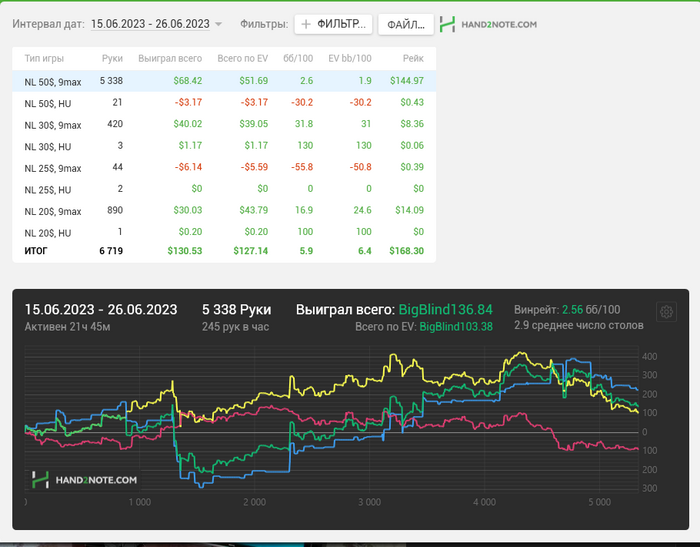Sort by the бб/100 column header
Screen dimensions: 700x547
[x=298, y=58]
